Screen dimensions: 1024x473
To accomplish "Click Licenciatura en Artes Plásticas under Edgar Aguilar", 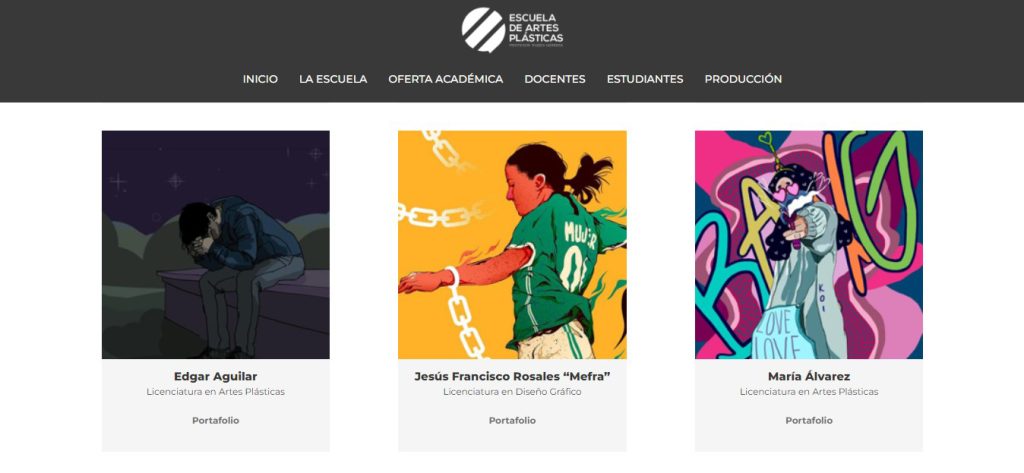I will click(x=216, y=392).
